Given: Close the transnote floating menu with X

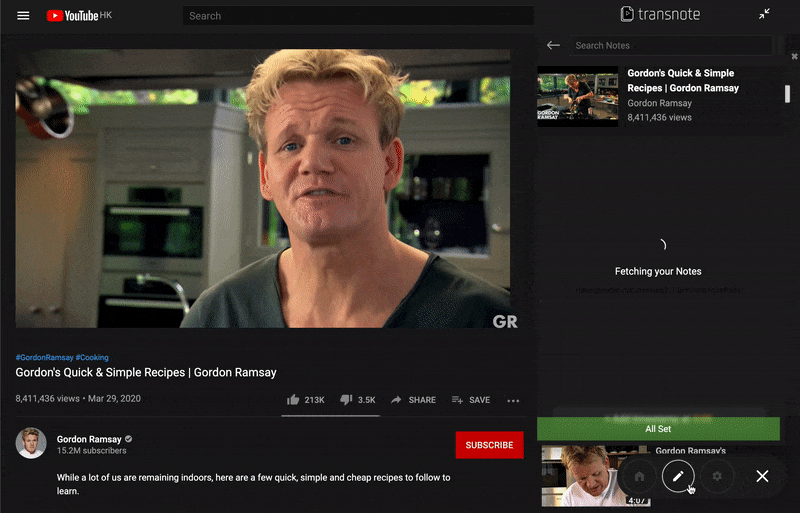Looking at the screenshot, I should point(762,476).
